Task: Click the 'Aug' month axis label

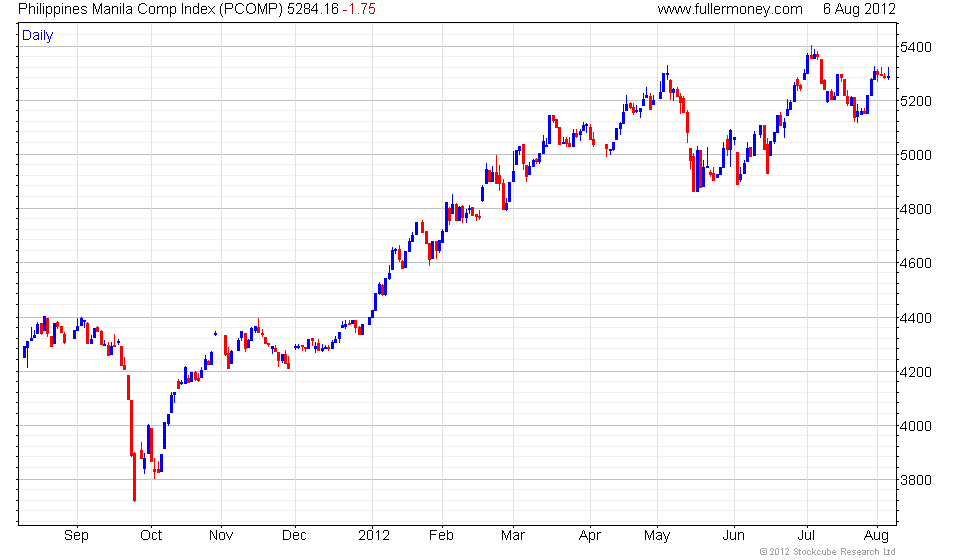Action: pos(876,536)
